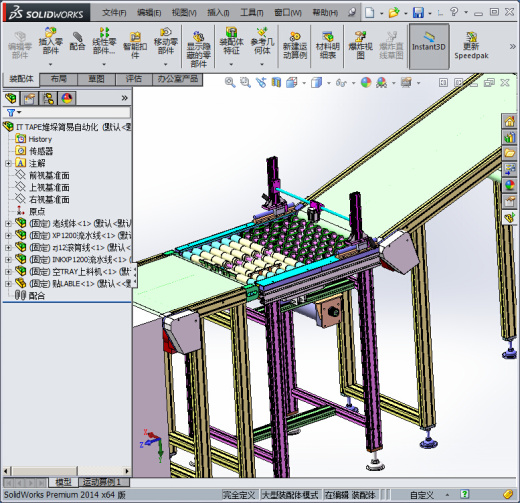Expand the XP1200流水线<1> component node
Viewport: 520px width, 503px height.
click(8, 236)
